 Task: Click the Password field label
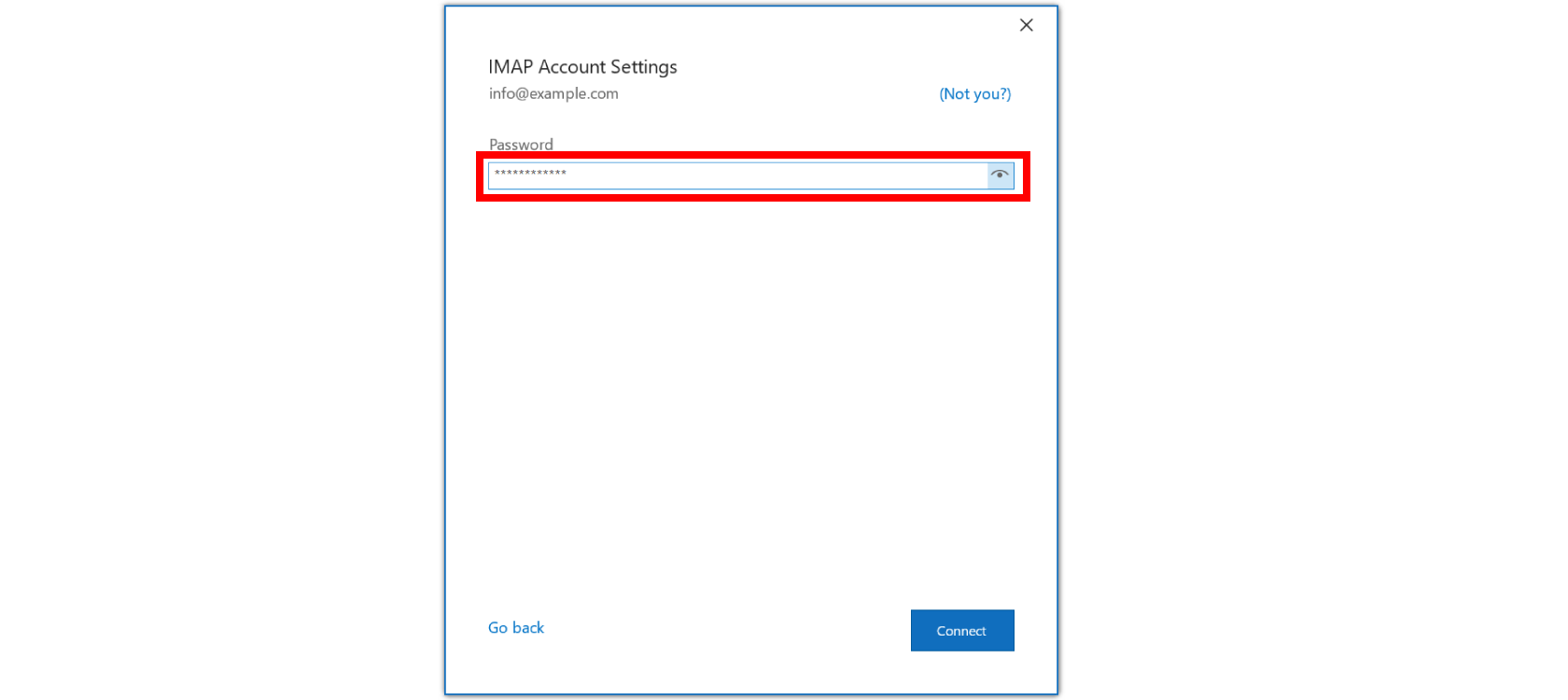pyautogui.click(x=521, y=144)
